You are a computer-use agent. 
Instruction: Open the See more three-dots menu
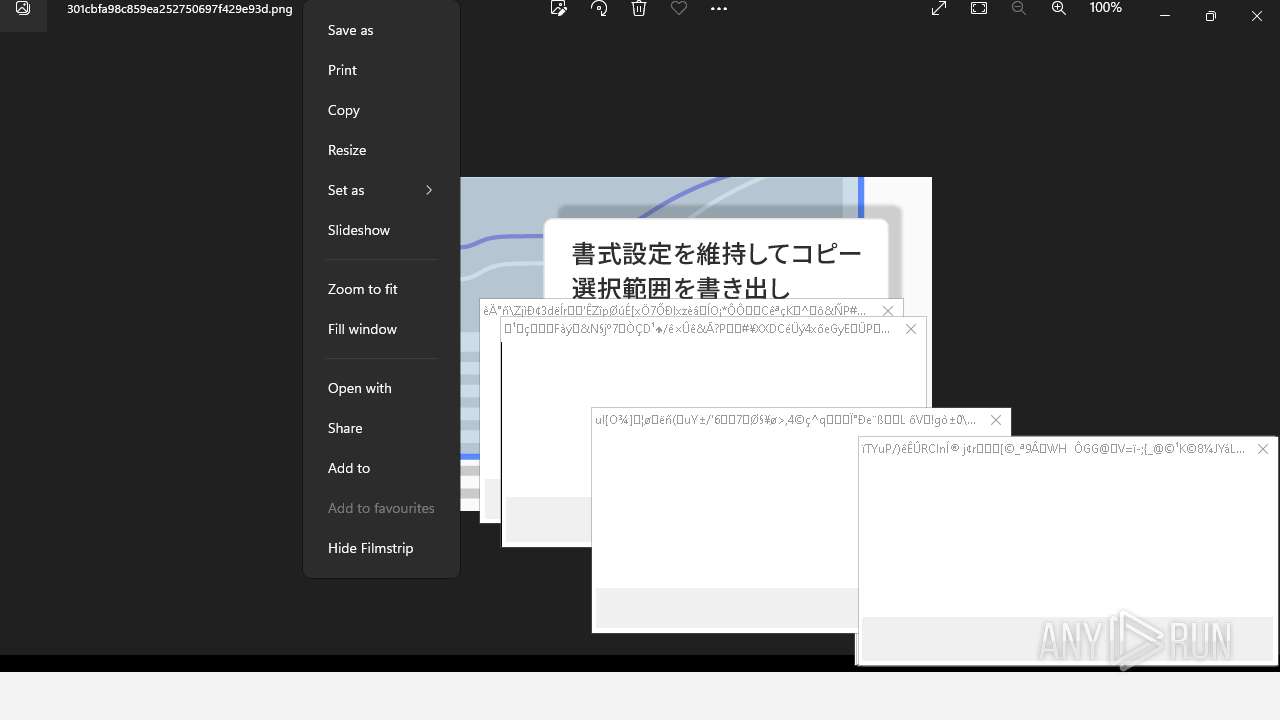[719, 8]
